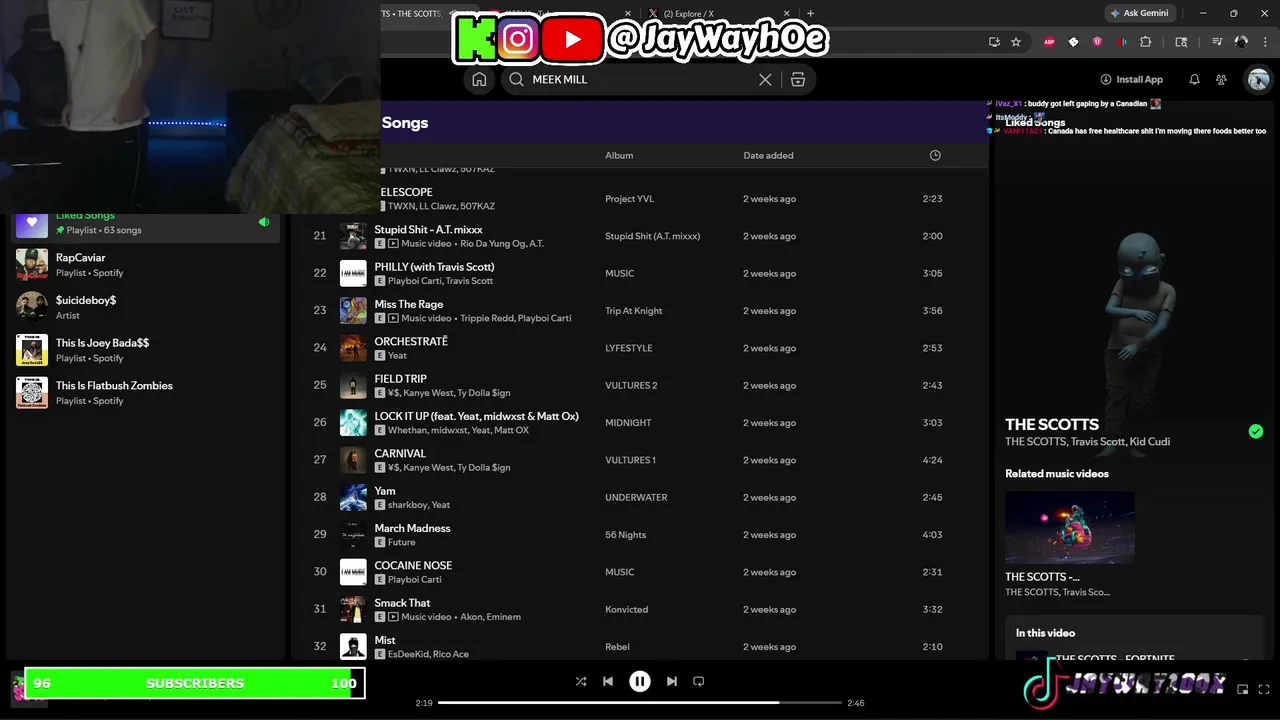1280x720 pixels.
Task: Bookmark this page with the star icon
Action: point(1016,42)
